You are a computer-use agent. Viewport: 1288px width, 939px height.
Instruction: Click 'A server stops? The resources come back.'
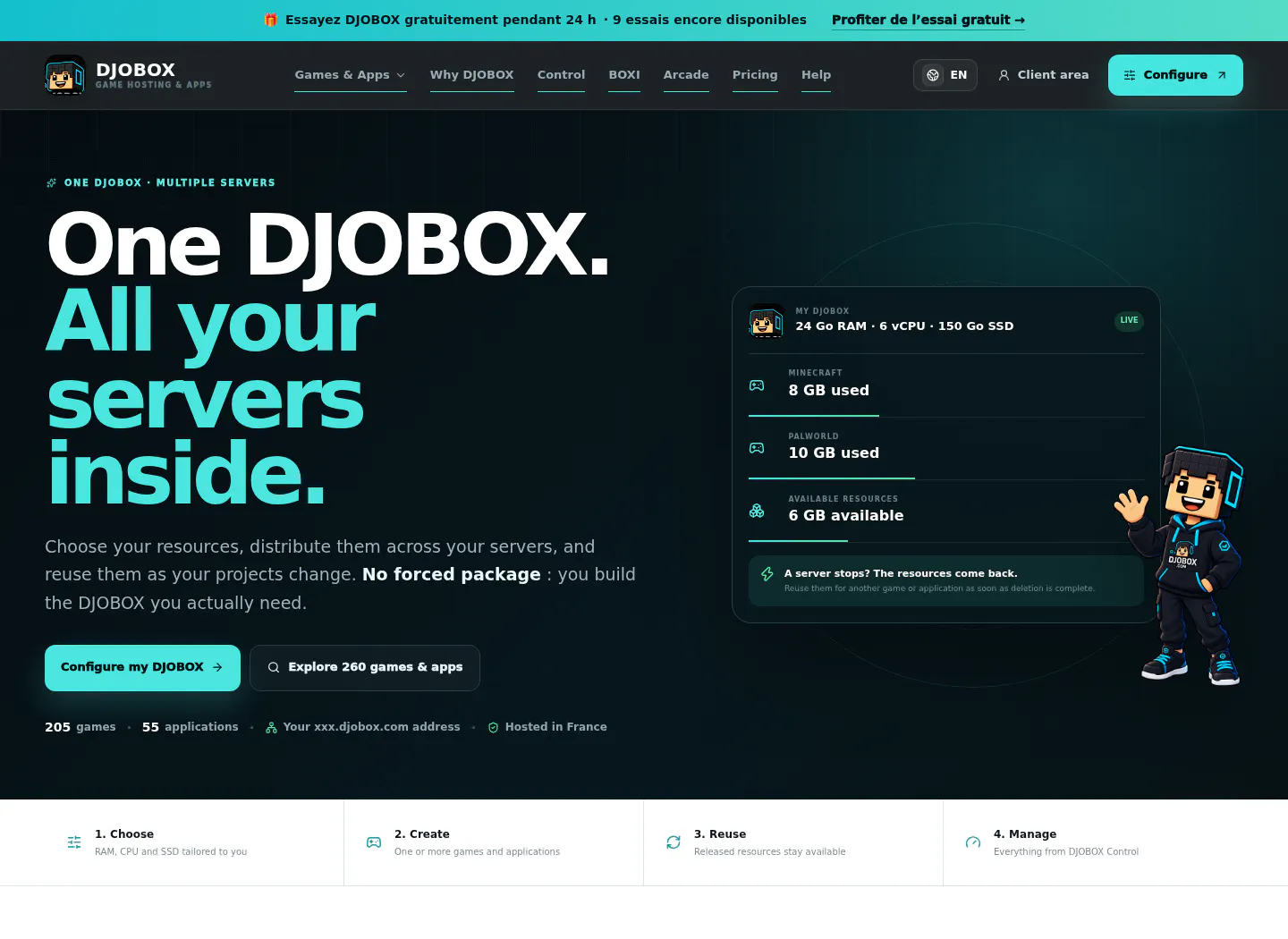[901, 573]
